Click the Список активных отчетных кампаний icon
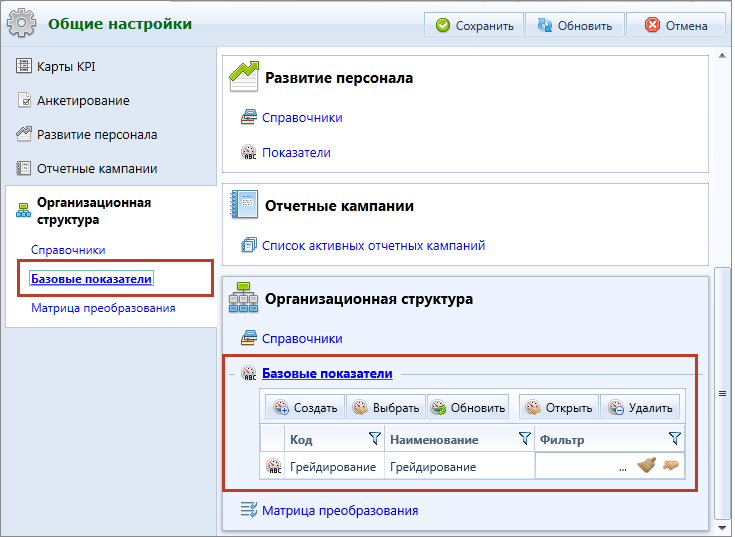This screenshot has height=537, width=735. click(248, 245)
